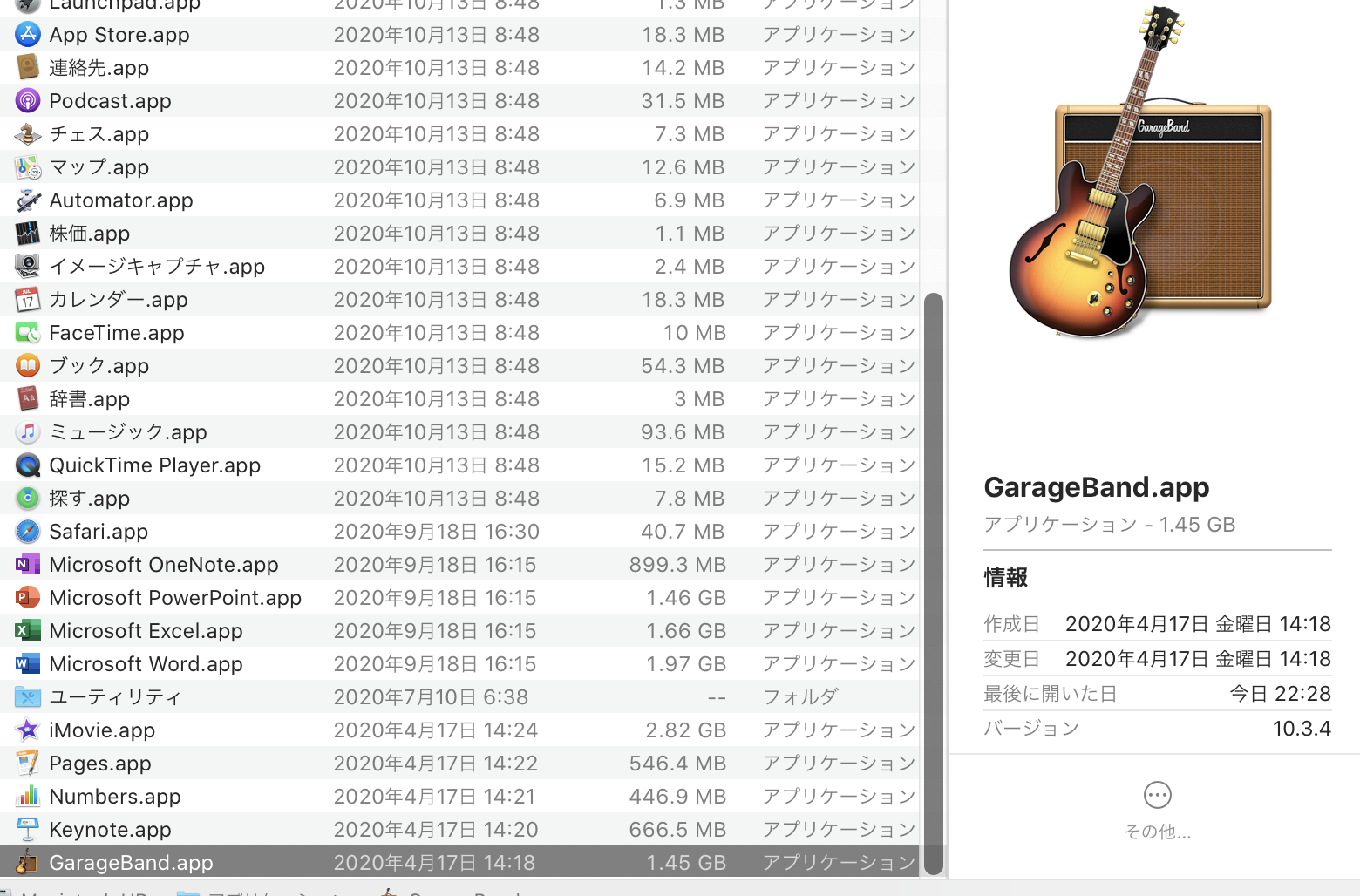Select the Microsoft Word icon

[28, 663]
